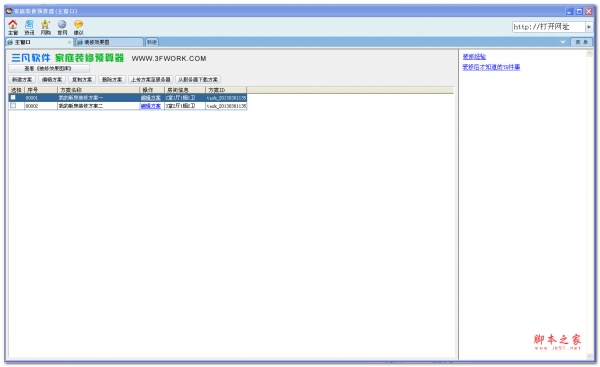
Task: Click the shopping cart toolbar icon
Action: click(x=46, y=25)
